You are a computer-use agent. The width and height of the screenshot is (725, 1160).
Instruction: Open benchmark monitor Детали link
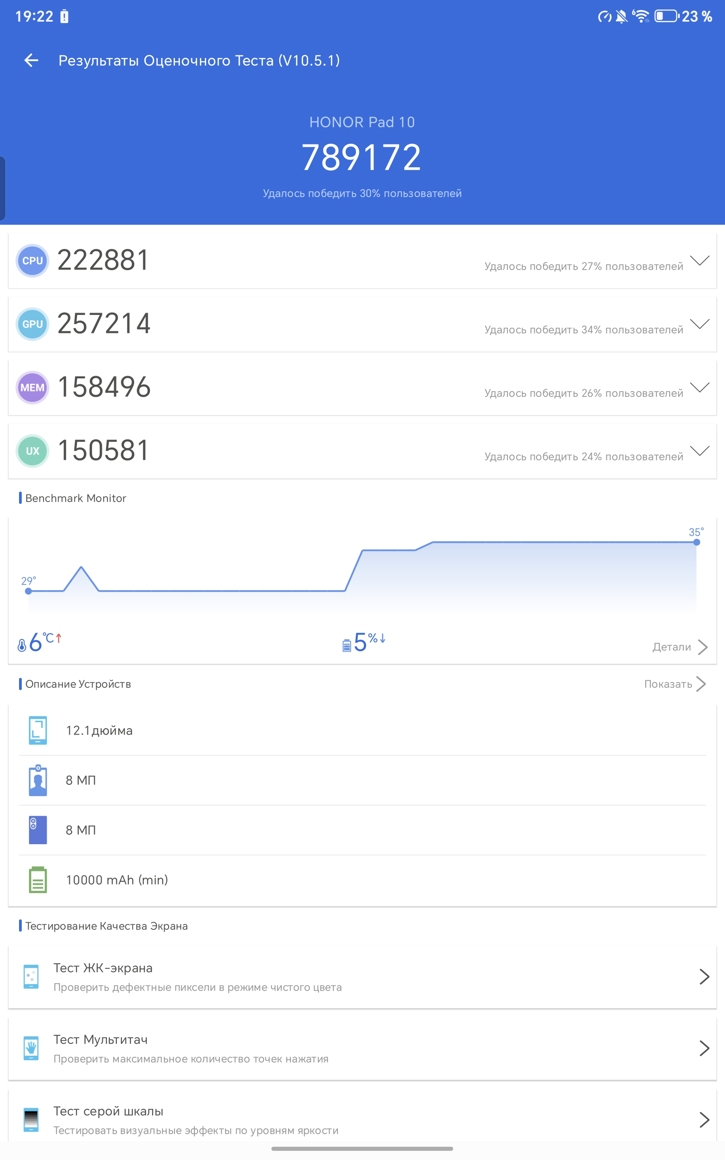(x=680, y=647)
